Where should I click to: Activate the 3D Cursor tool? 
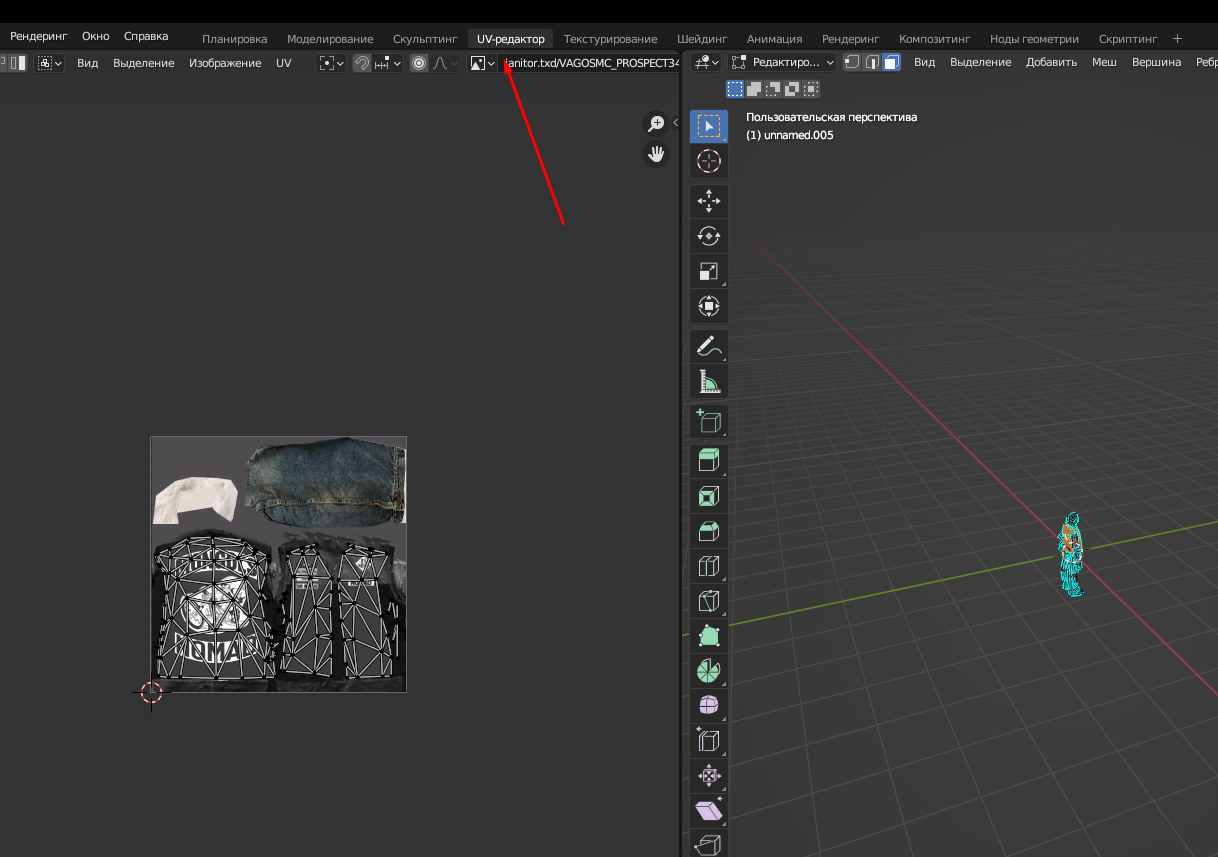pyautogui.click(x=708, y=161)
